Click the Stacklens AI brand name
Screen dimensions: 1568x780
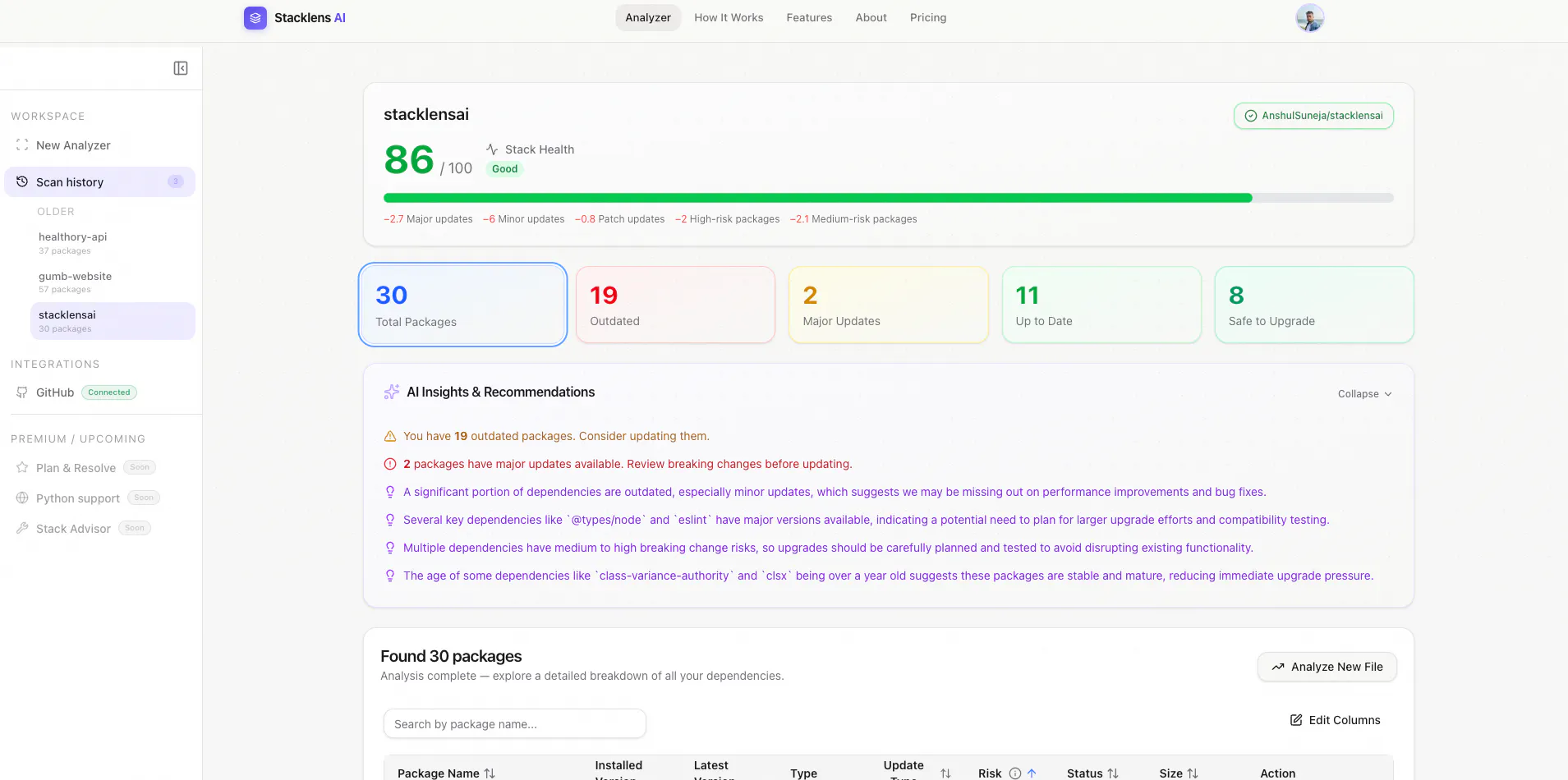pyautogui.click(x=310, y=18)
